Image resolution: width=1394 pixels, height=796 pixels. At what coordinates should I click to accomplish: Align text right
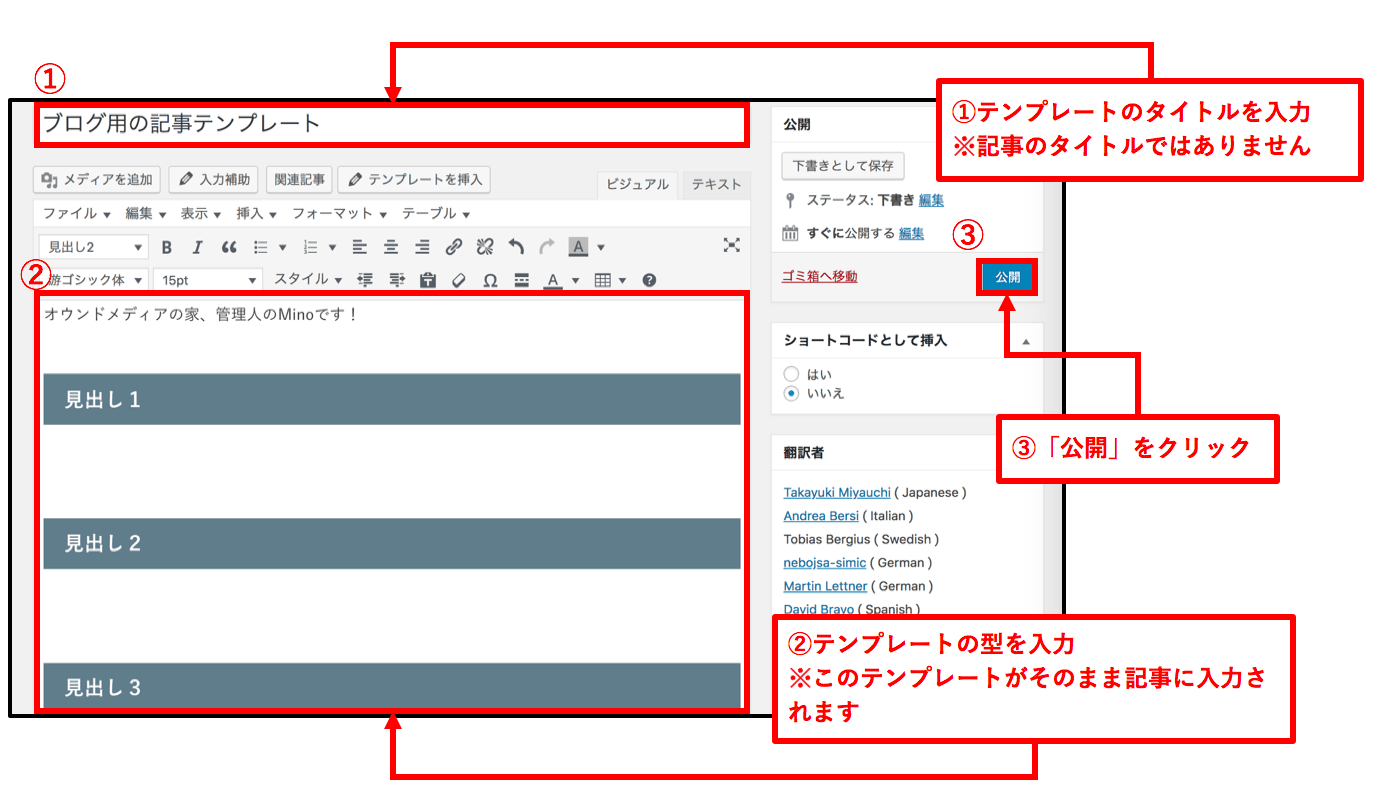pos(423,247)
